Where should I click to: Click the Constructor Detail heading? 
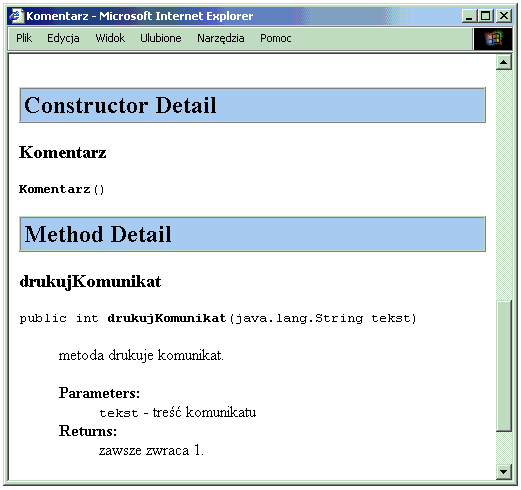(120, 105)
